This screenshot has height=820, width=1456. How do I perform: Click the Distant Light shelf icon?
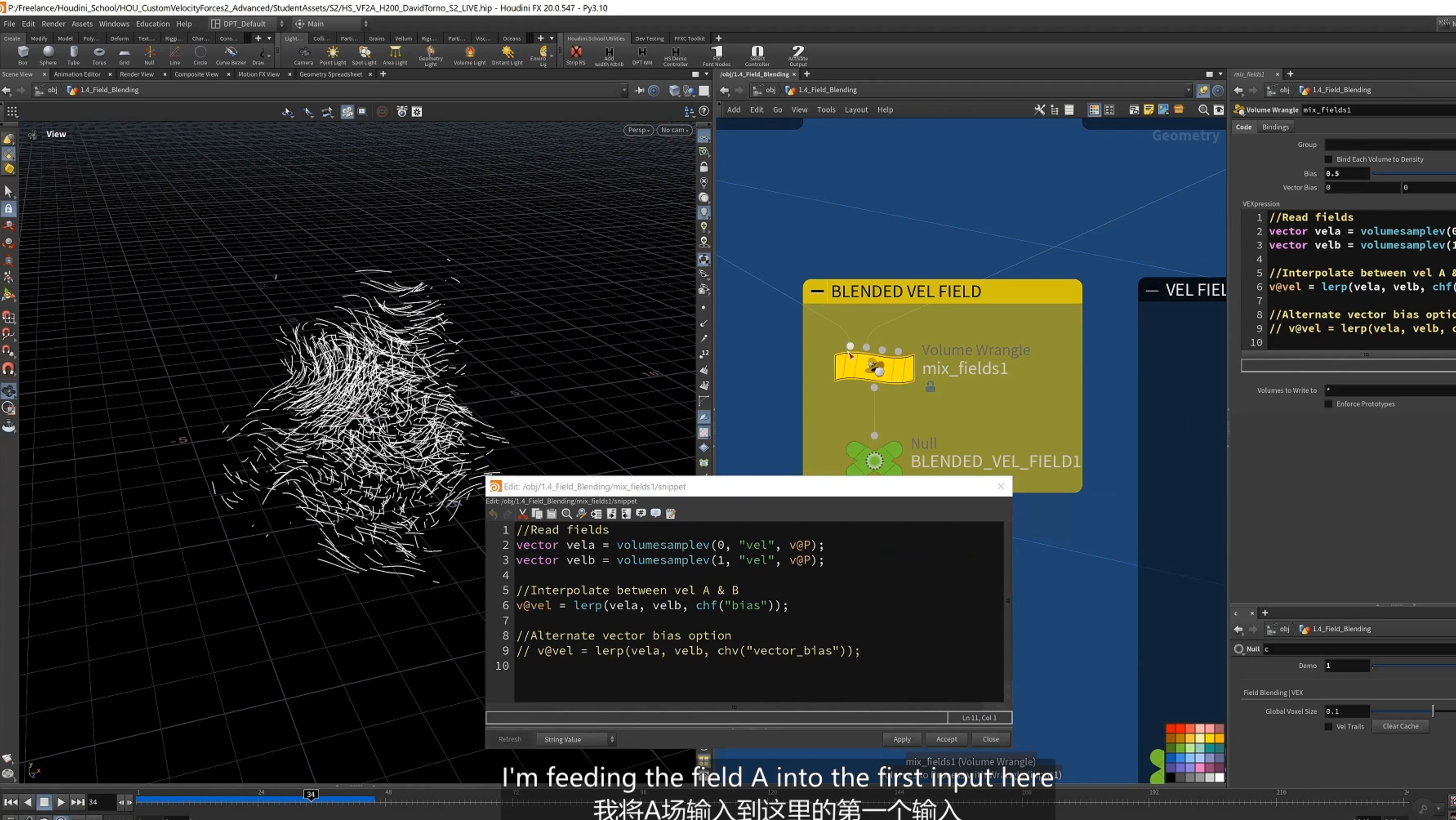pos(507,56)
